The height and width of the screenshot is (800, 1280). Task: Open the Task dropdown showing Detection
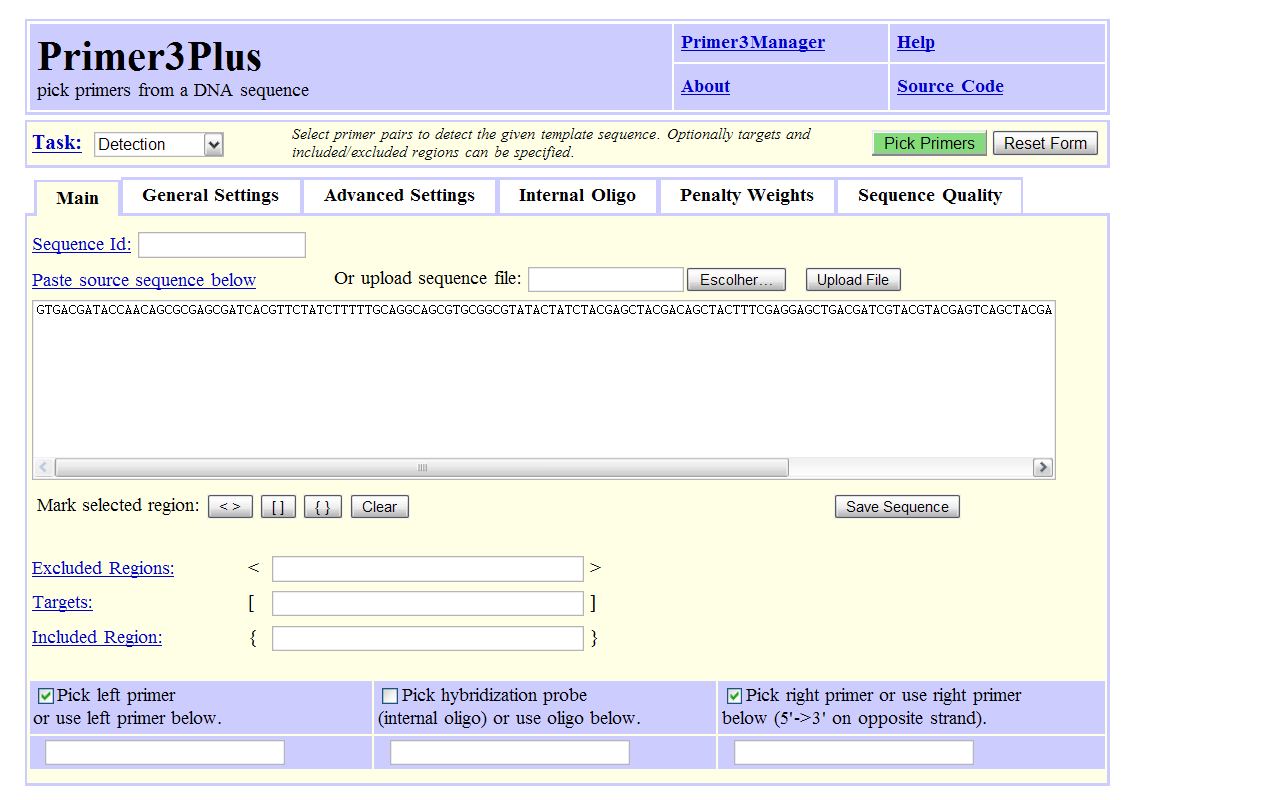[x=159, y=144]
